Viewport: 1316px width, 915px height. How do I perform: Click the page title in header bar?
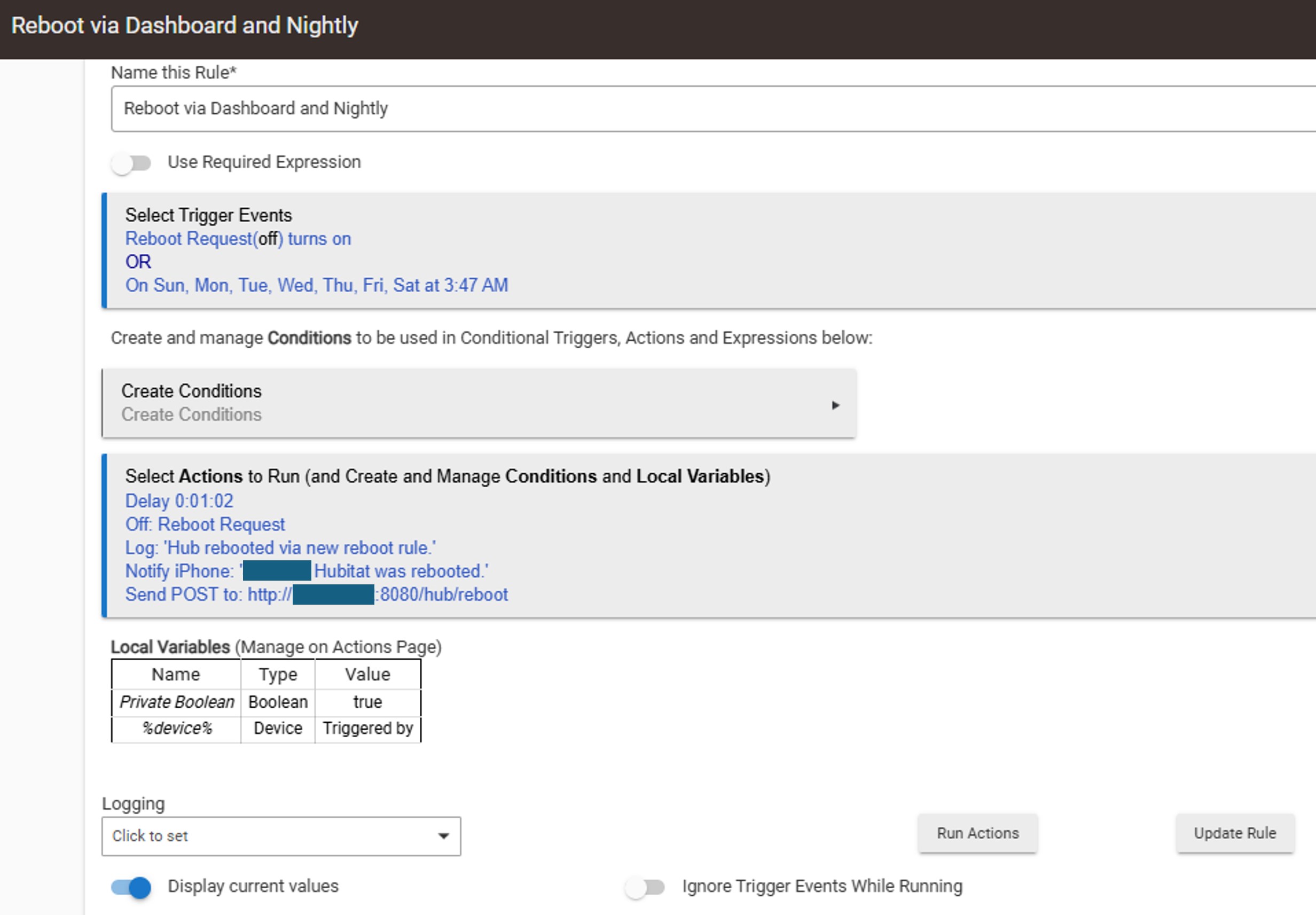pos(185,26)
